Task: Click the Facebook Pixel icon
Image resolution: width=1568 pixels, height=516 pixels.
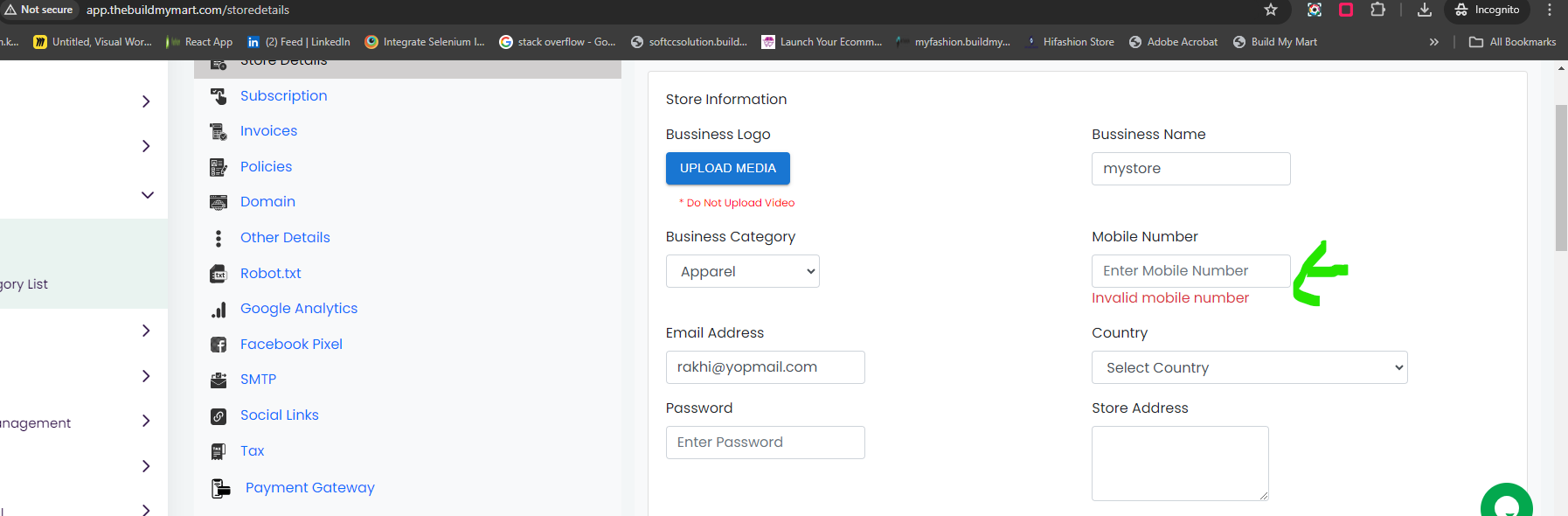Action: click(219, 345)
